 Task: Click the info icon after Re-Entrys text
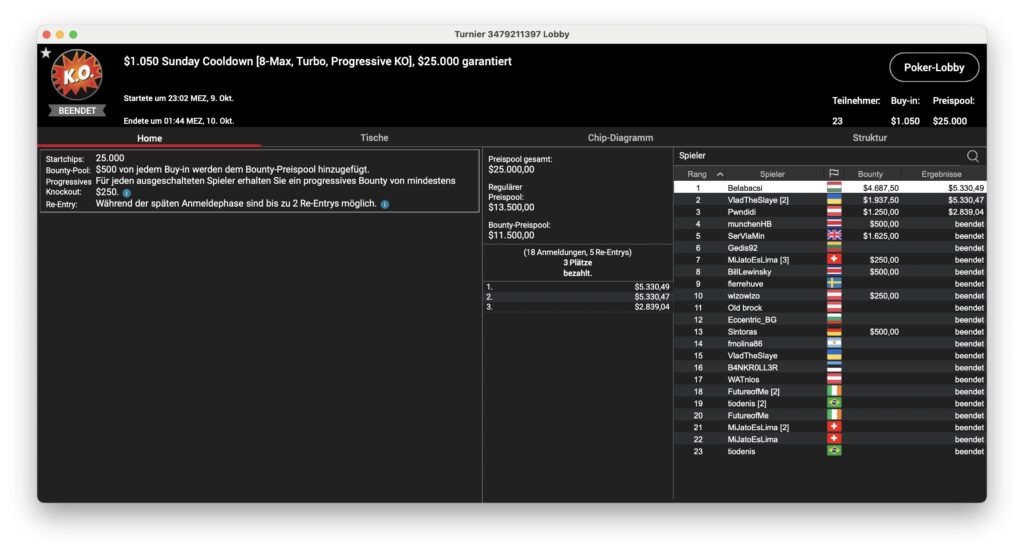pos(385,204)
